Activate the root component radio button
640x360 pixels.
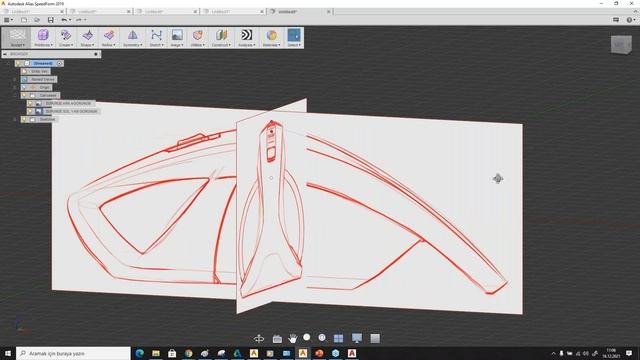60,63
